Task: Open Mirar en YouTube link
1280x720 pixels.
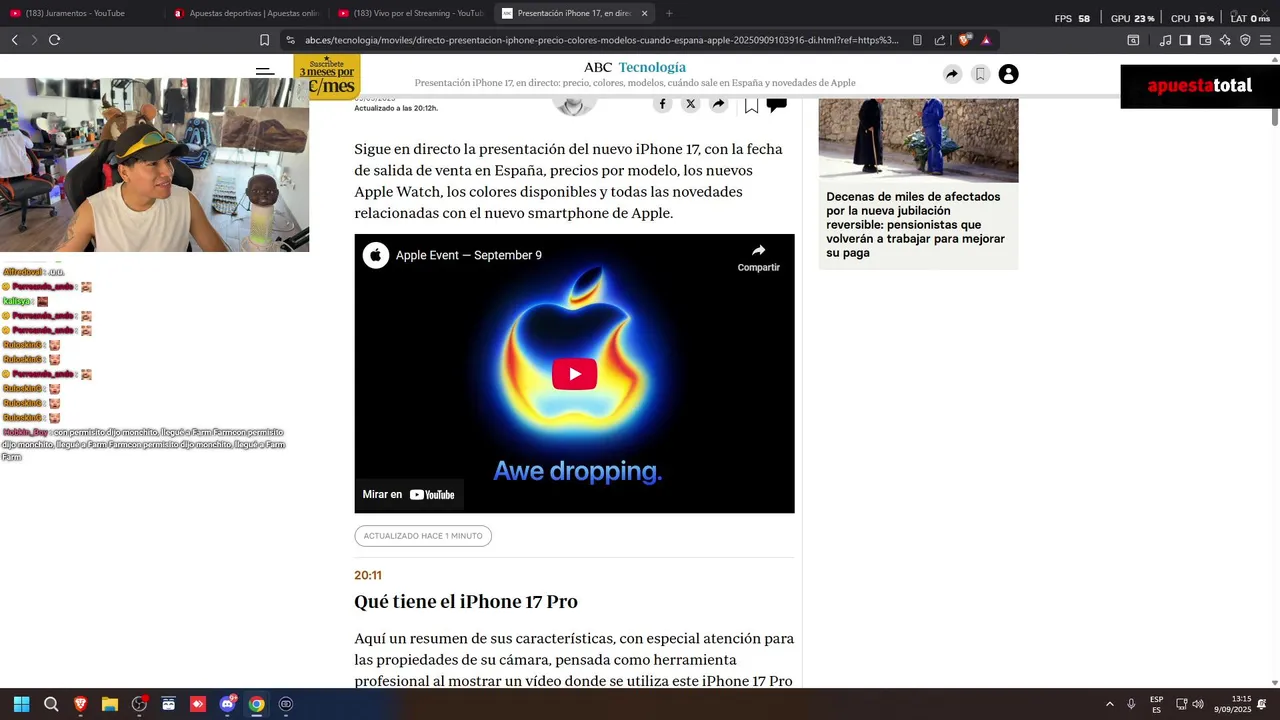Action: point(409,495)
